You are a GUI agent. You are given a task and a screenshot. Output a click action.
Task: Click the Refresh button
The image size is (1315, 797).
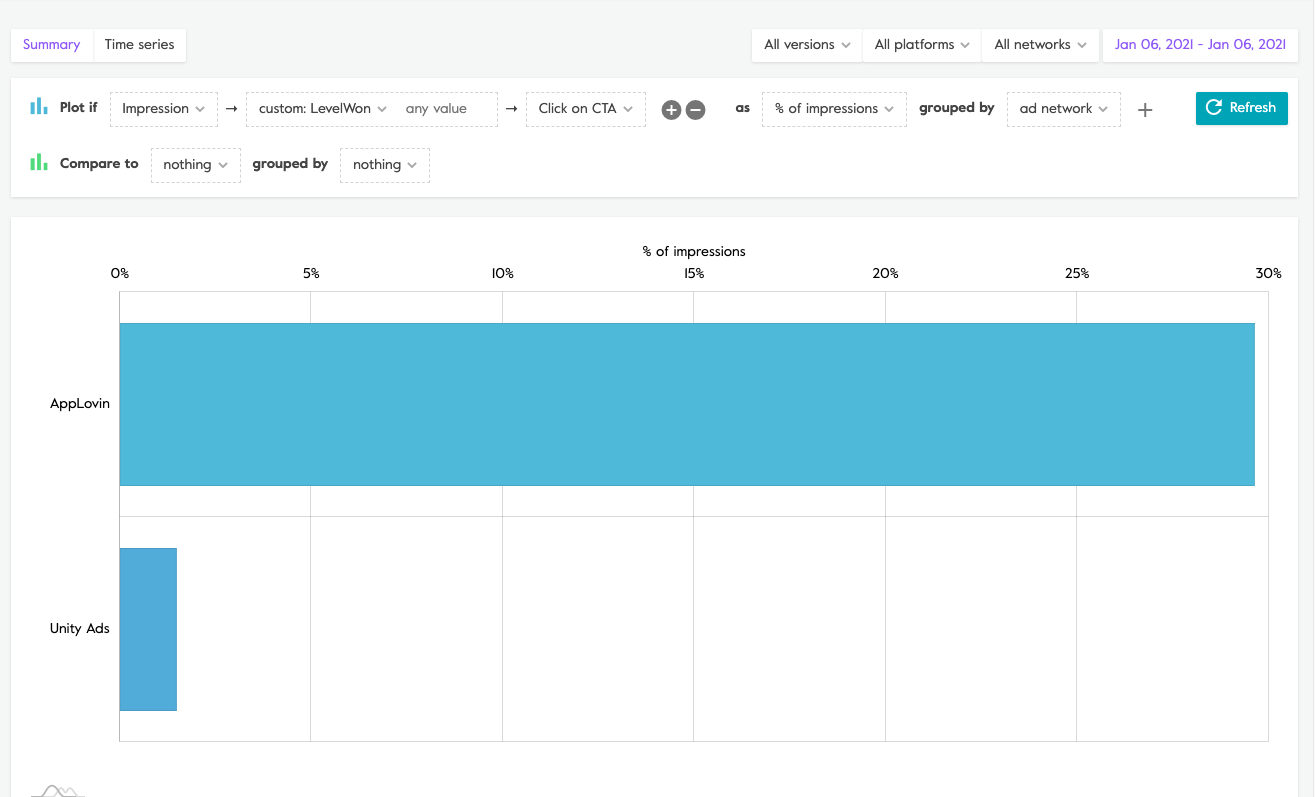click(x=1242, y=108)
